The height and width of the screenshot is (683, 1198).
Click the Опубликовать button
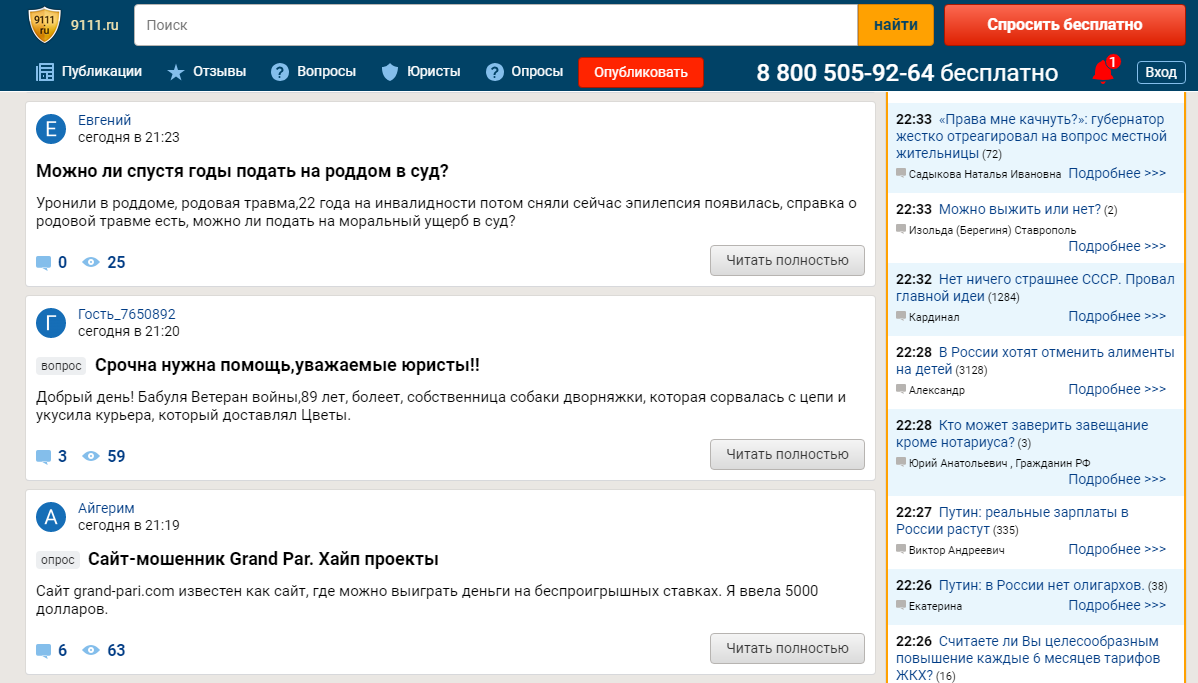(x=640, y=71)
